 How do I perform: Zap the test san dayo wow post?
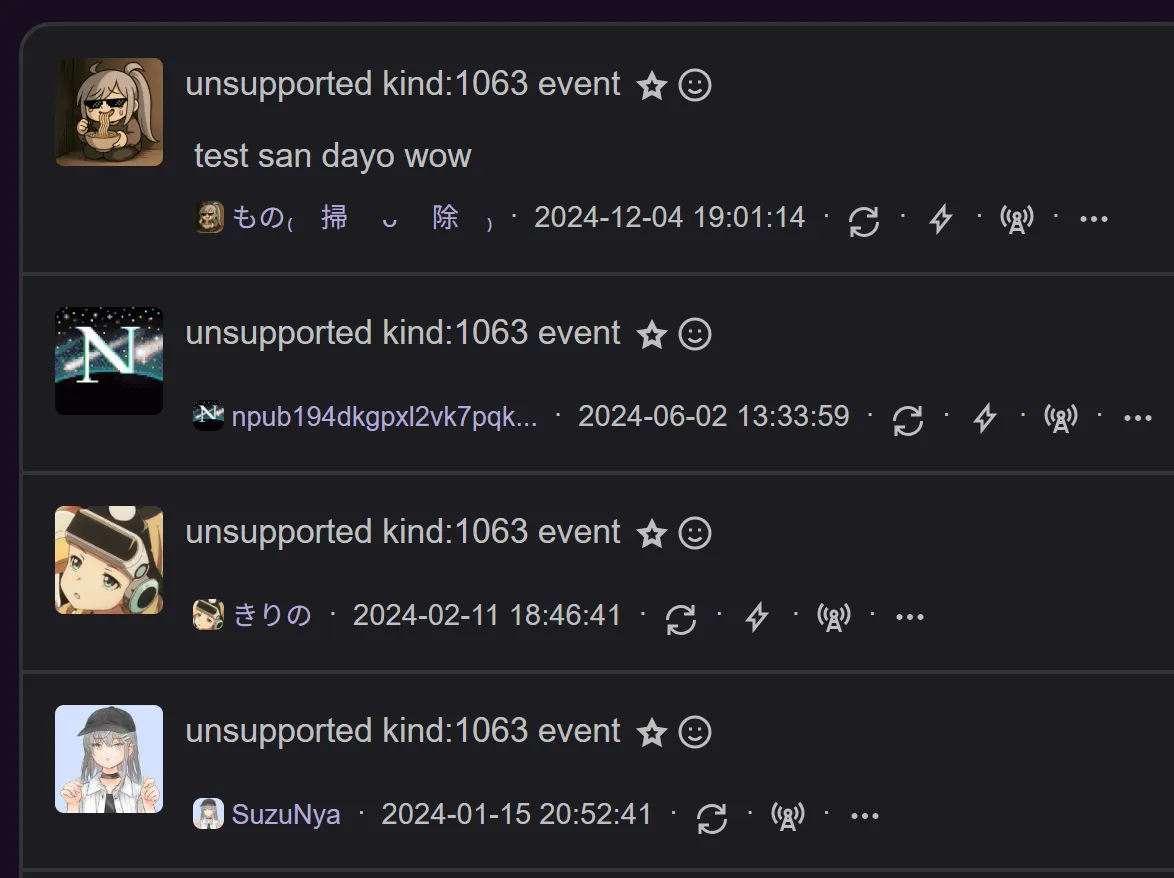point(941,219)
